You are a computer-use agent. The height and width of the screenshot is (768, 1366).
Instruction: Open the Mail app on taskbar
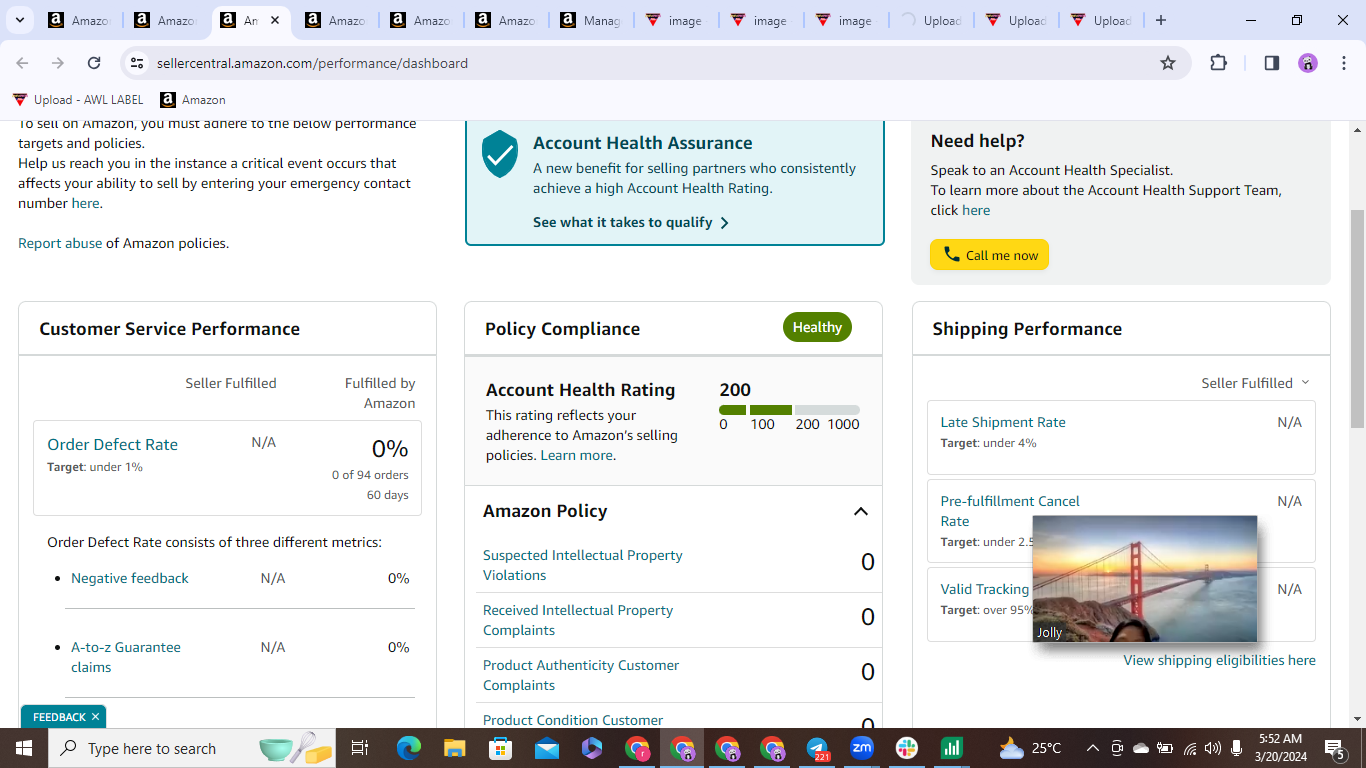[x=546, y=748]
